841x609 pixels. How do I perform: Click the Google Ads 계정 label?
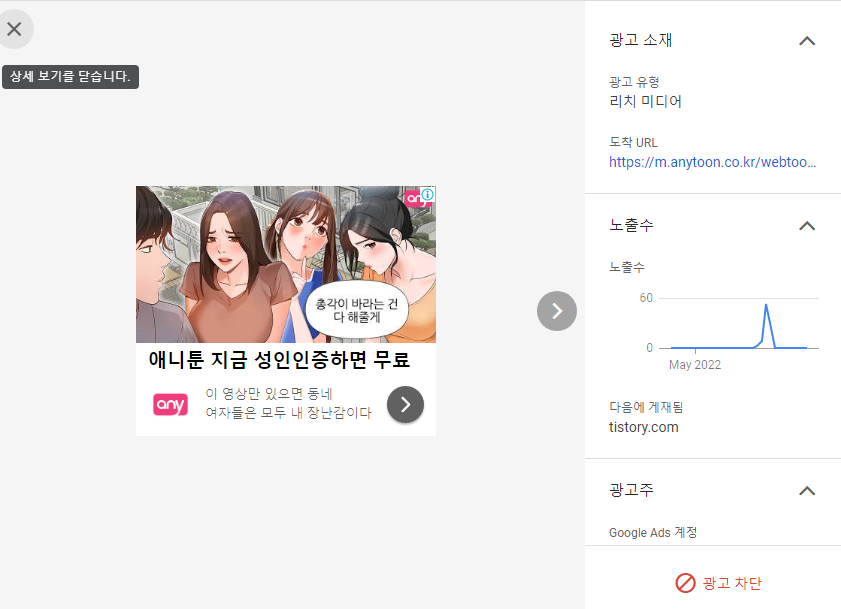tap(653, 532)
